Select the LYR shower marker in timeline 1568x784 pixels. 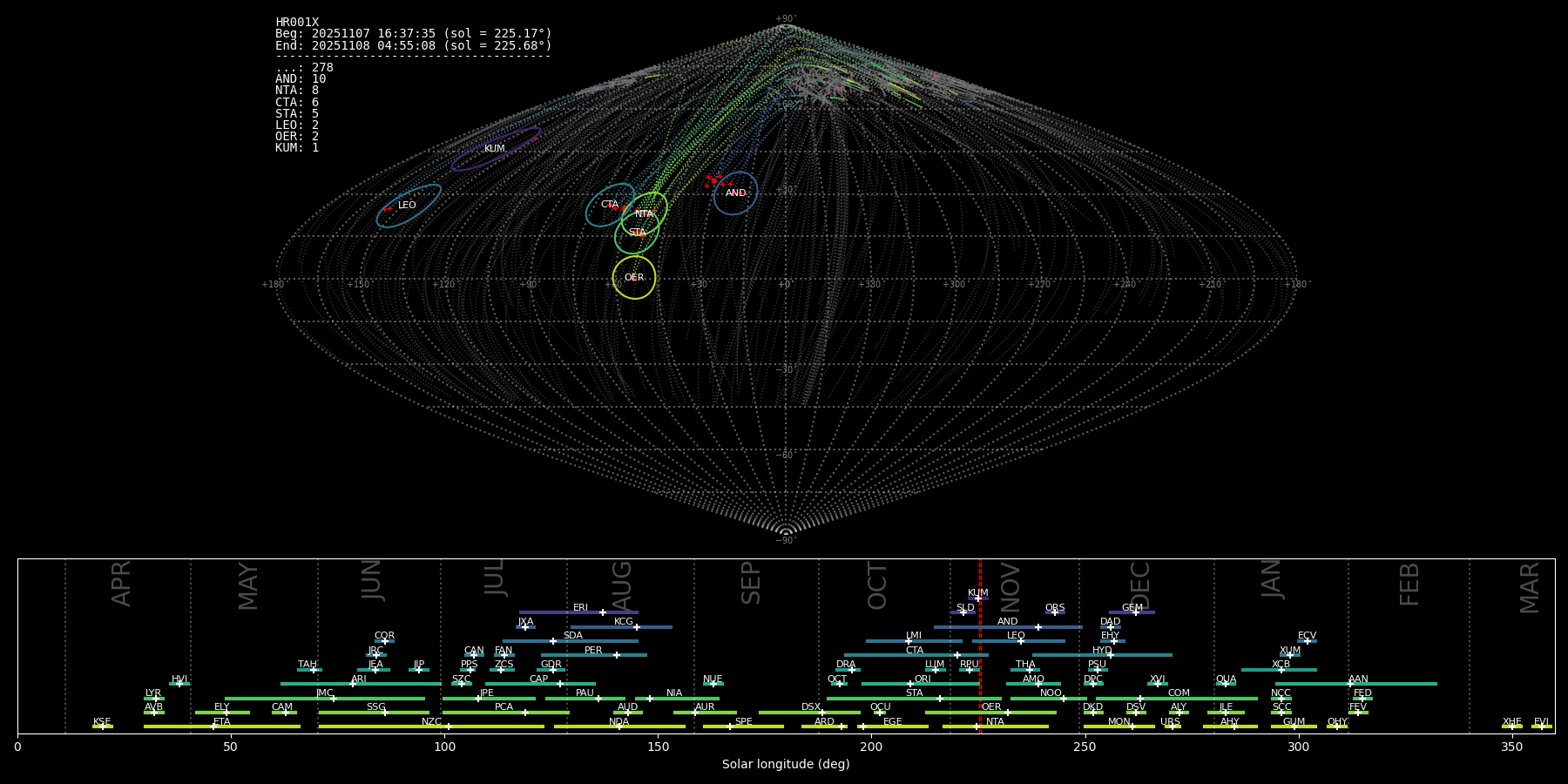(154, 698)
